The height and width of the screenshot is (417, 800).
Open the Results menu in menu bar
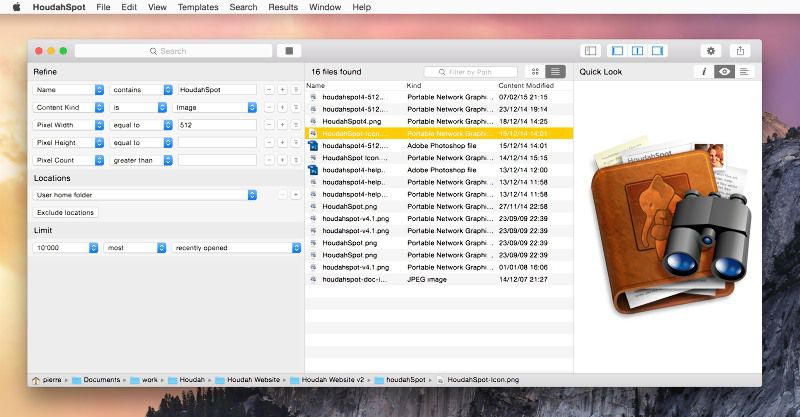point(283,7)
